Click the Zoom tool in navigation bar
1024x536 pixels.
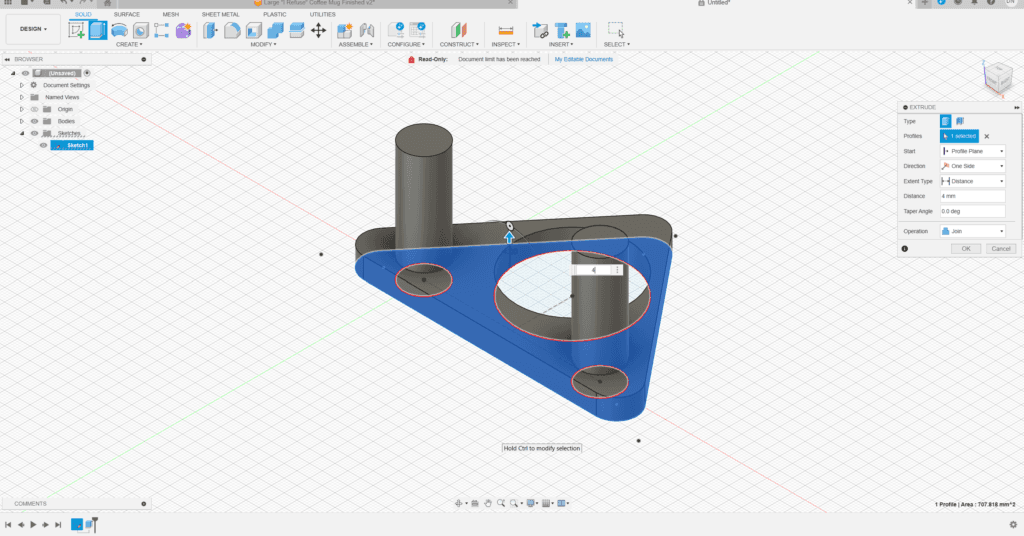(x=501, y=503)
